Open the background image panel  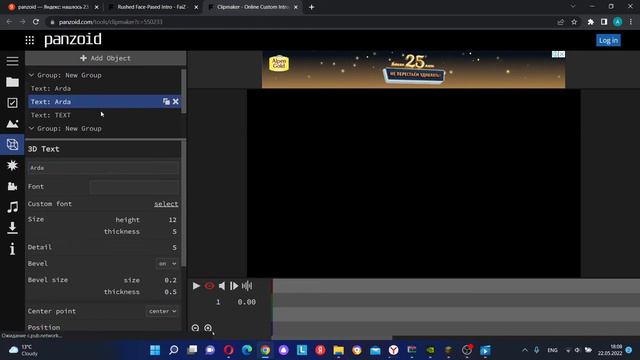coord(12,124)
